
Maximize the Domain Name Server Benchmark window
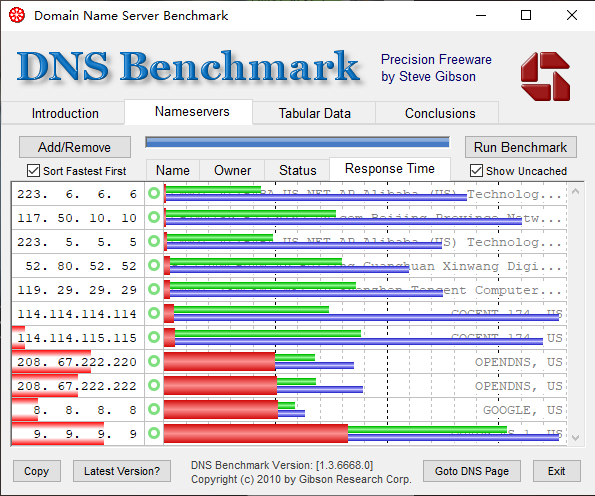click(526, 16)
